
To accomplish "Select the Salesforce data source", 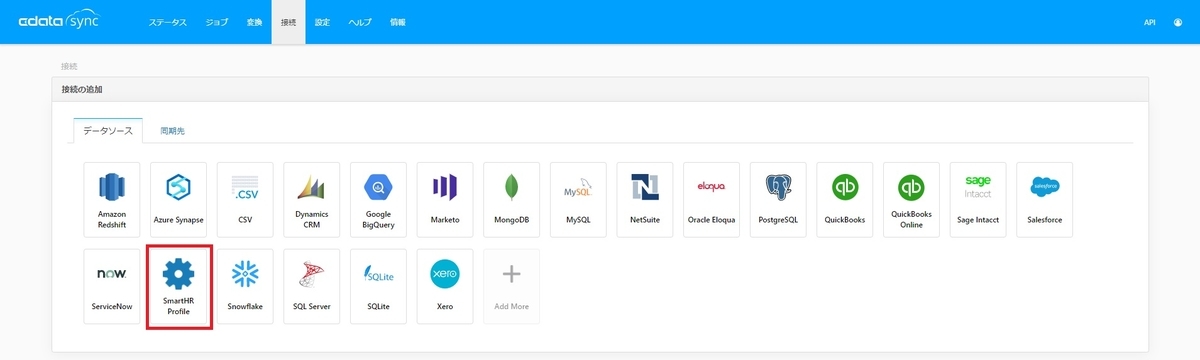I will tap(1045, 199).
